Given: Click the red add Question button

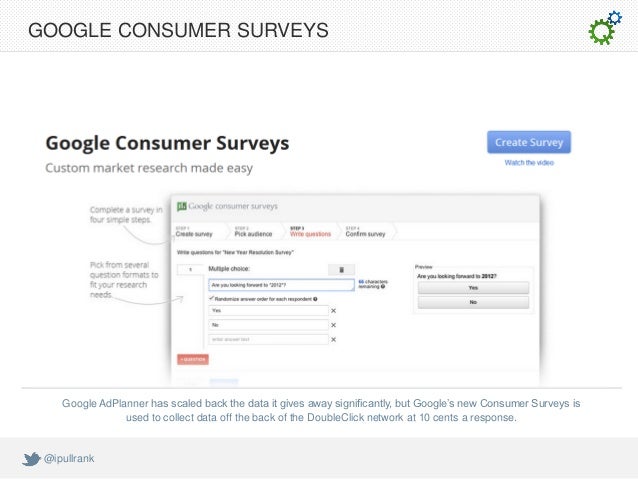Looking at the screenshot, I should click(192, 358).
